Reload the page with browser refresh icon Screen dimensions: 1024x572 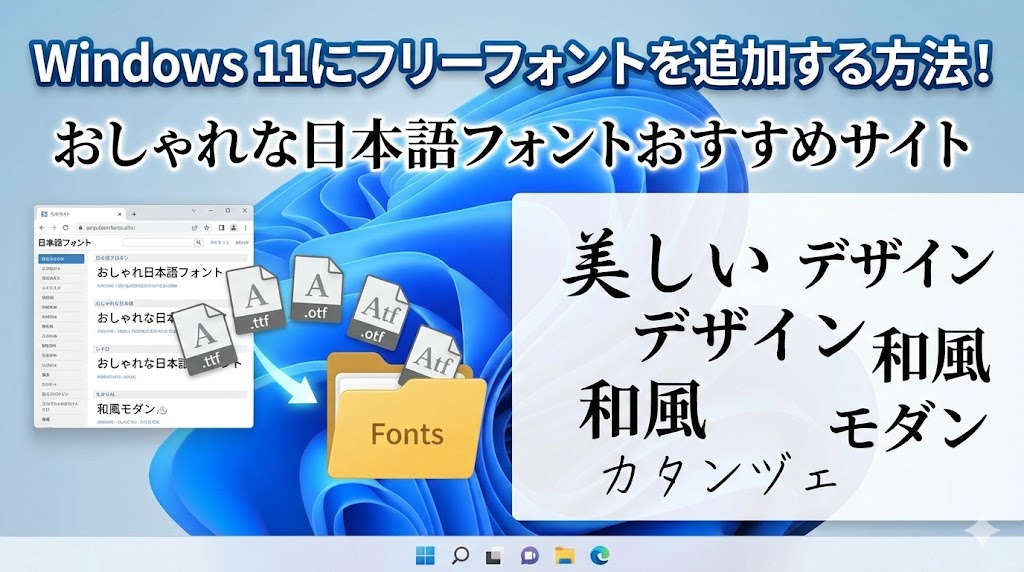(66, 228)
